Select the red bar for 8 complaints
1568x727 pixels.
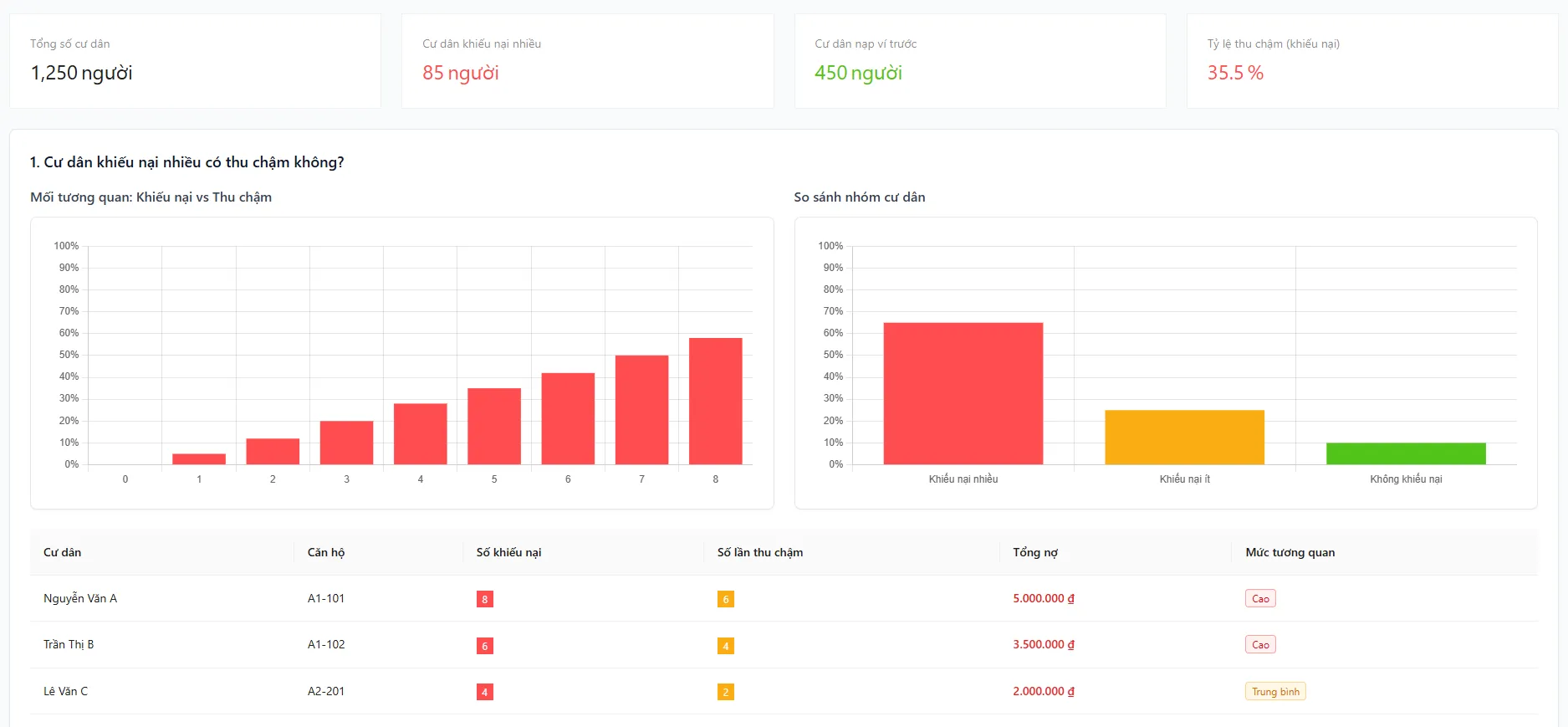click(x=716, y=401)
